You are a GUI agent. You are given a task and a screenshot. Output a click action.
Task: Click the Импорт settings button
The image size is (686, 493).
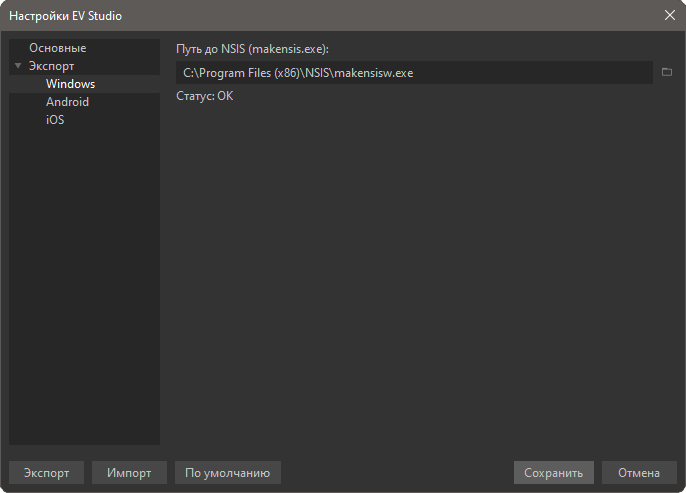129,473
